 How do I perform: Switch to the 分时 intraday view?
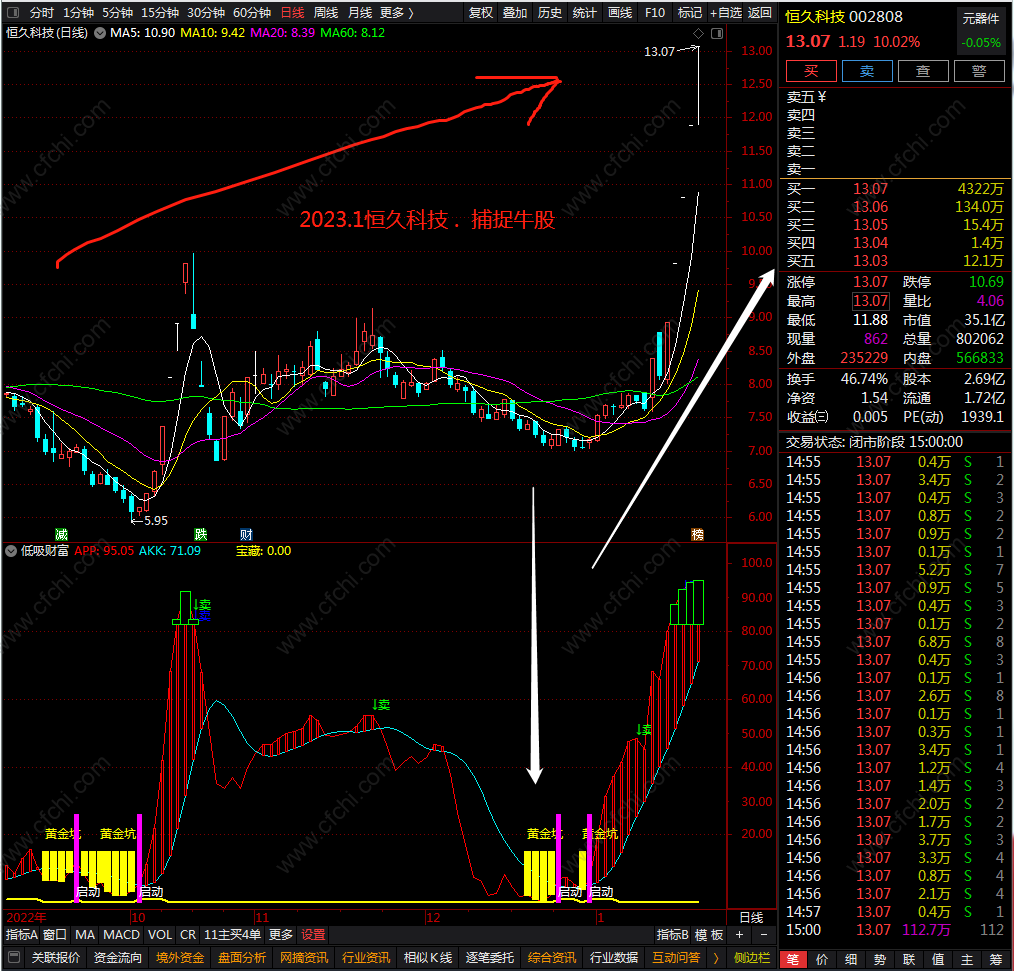(x=42, y=12)
